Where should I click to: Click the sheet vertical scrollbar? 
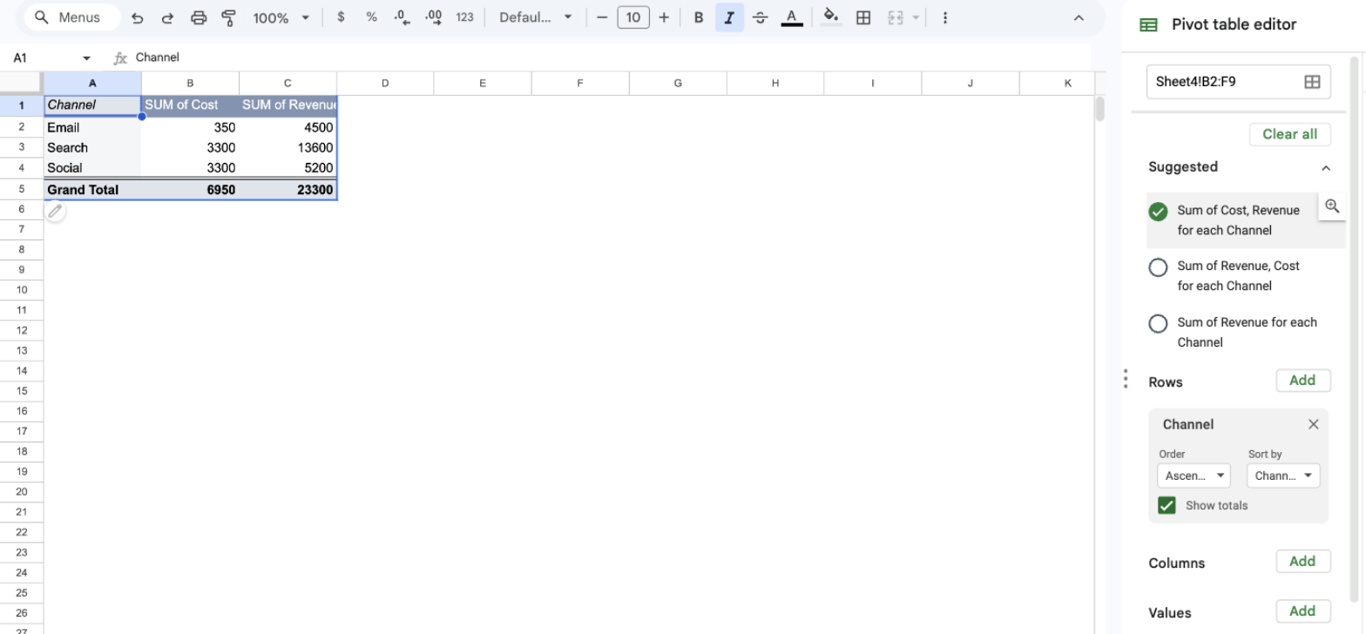click(x=1100, y=108)
